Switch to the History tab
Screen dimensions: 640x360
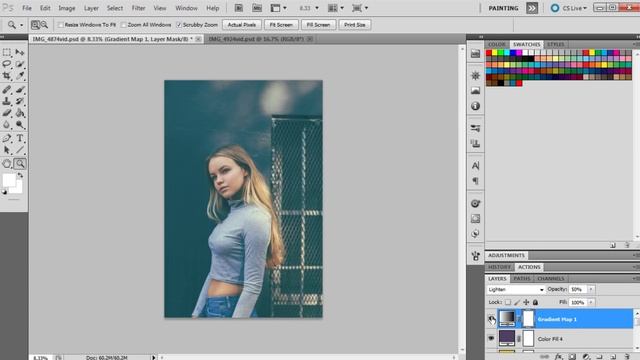click(x=500, y=267)
